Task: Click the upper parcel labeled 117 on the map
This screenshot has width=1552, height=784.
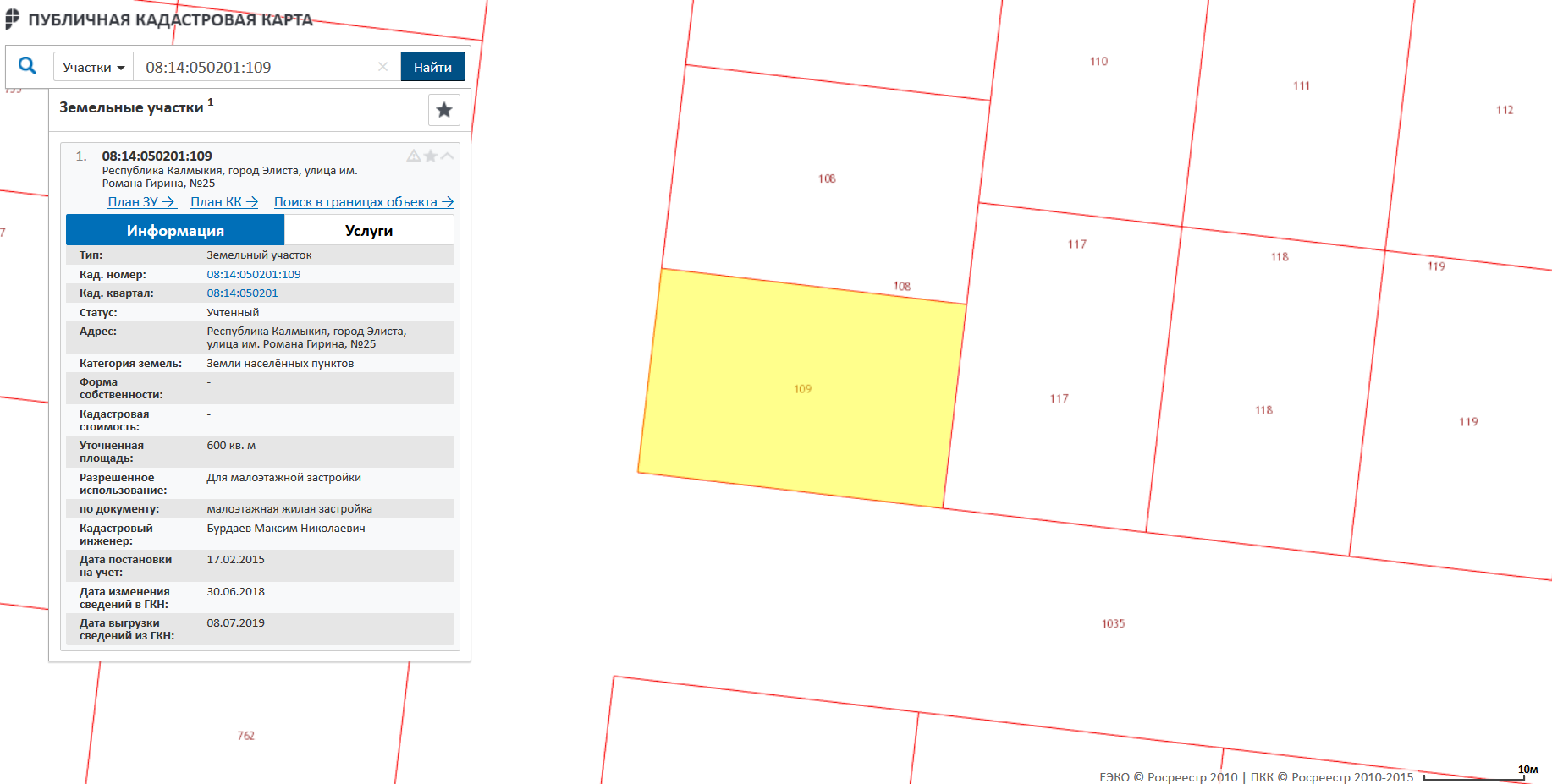Action: [1076, 244]
